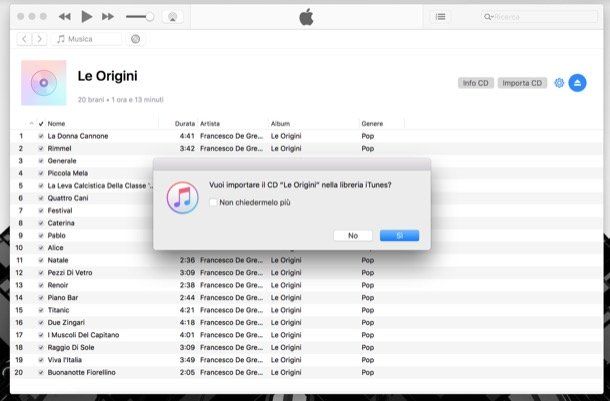
Task: Uncheck Caterina track checkbox
Action: [41, 223]
